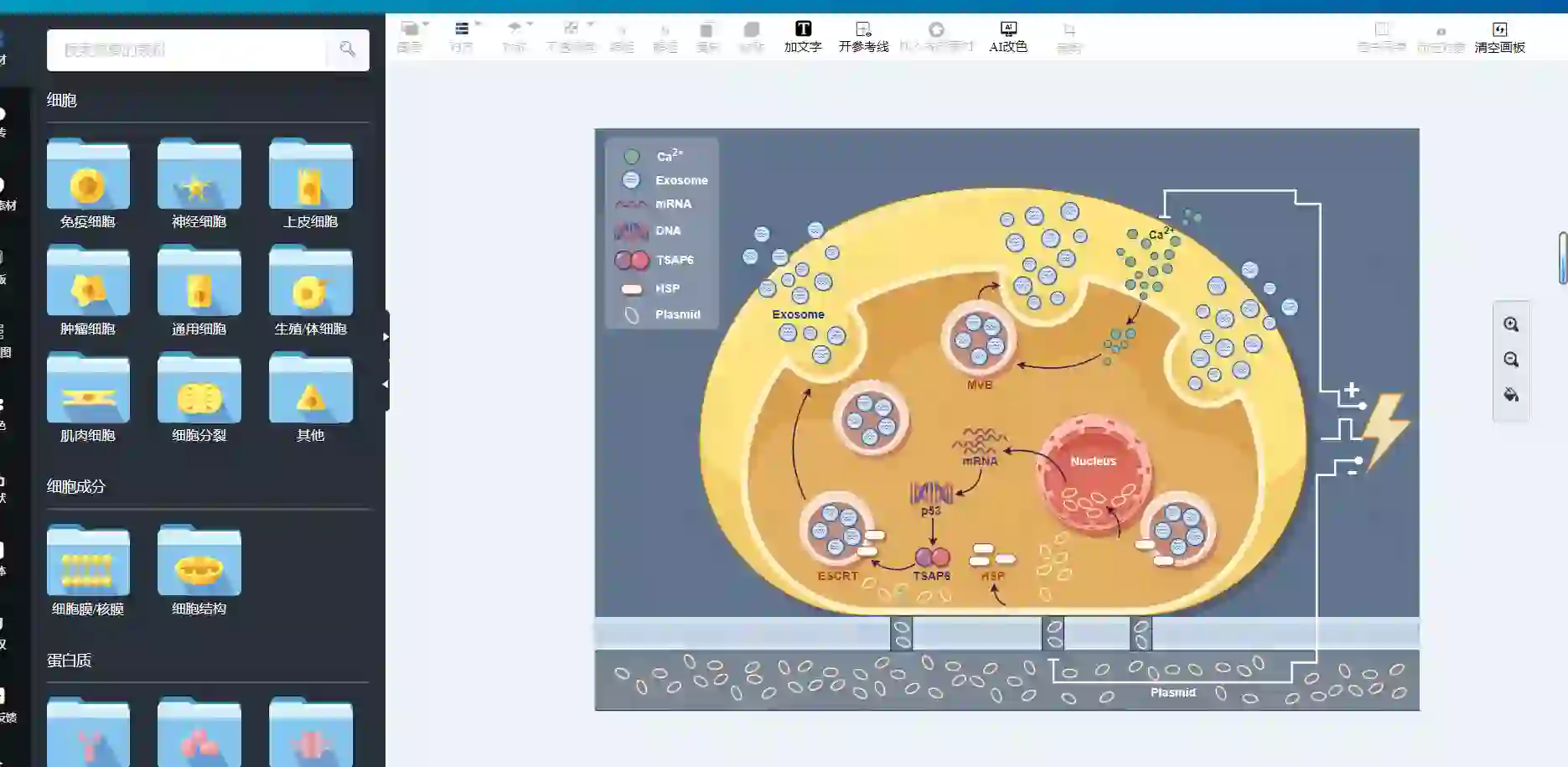
Task: Click the vertical scrollbar thumb on the right edge
Action: pyautogui.click(x=1563, y=258)
